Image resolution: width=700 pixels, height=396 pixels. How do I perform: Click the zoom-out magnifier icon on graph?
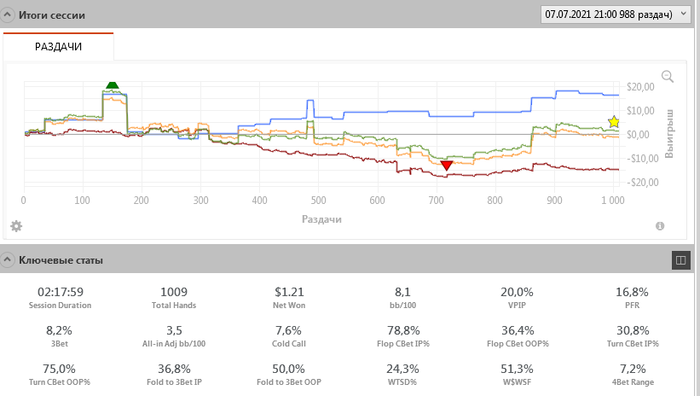click(667, 76)
